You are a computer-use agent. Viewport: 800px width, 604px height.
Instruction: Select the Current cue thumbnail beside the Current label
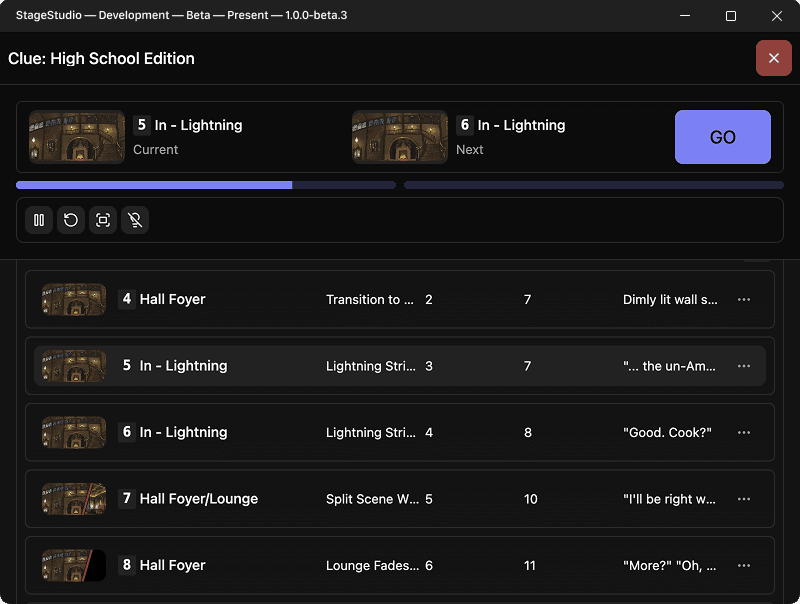click(77, 137)
